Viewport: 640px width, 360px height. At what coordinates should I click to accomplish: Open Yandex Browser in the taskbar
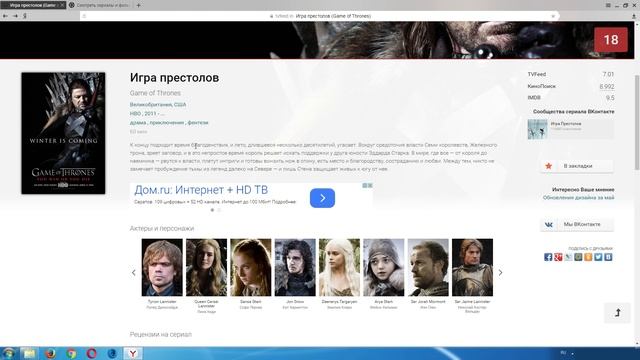133,353
